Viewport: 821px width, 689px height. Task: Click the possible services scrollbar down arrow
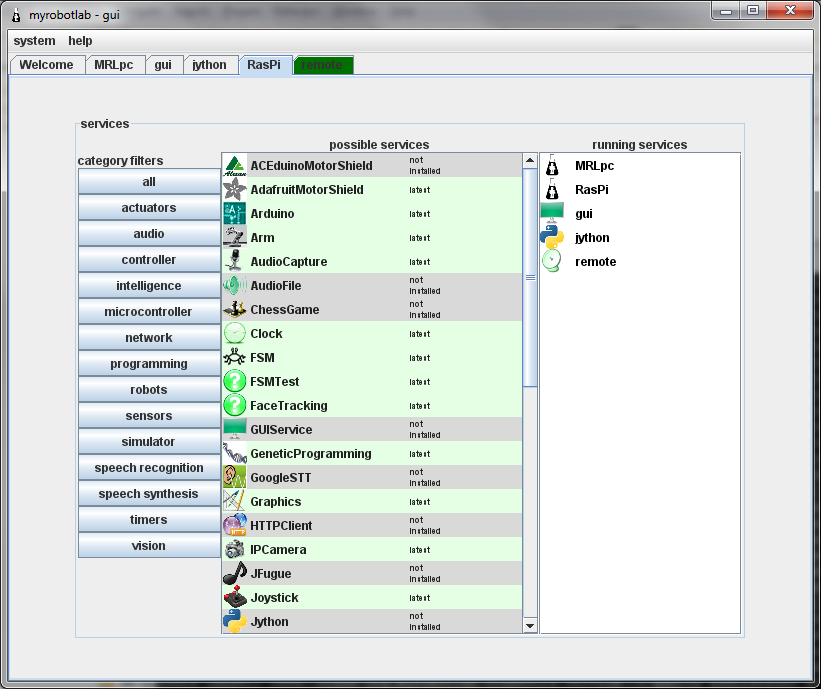point(530,626)
